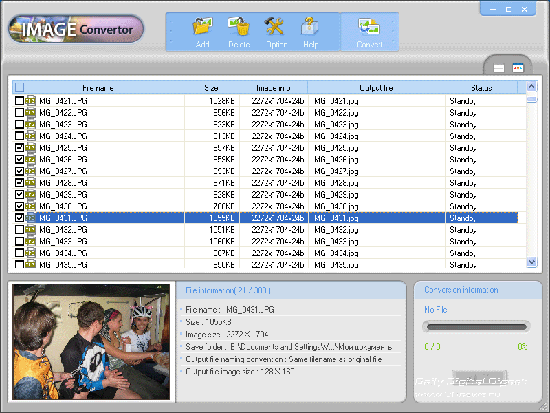This screenshot has height=413, width=550.
Task: Uncheck the box for MG_0425
Action: tap(19, 148)
